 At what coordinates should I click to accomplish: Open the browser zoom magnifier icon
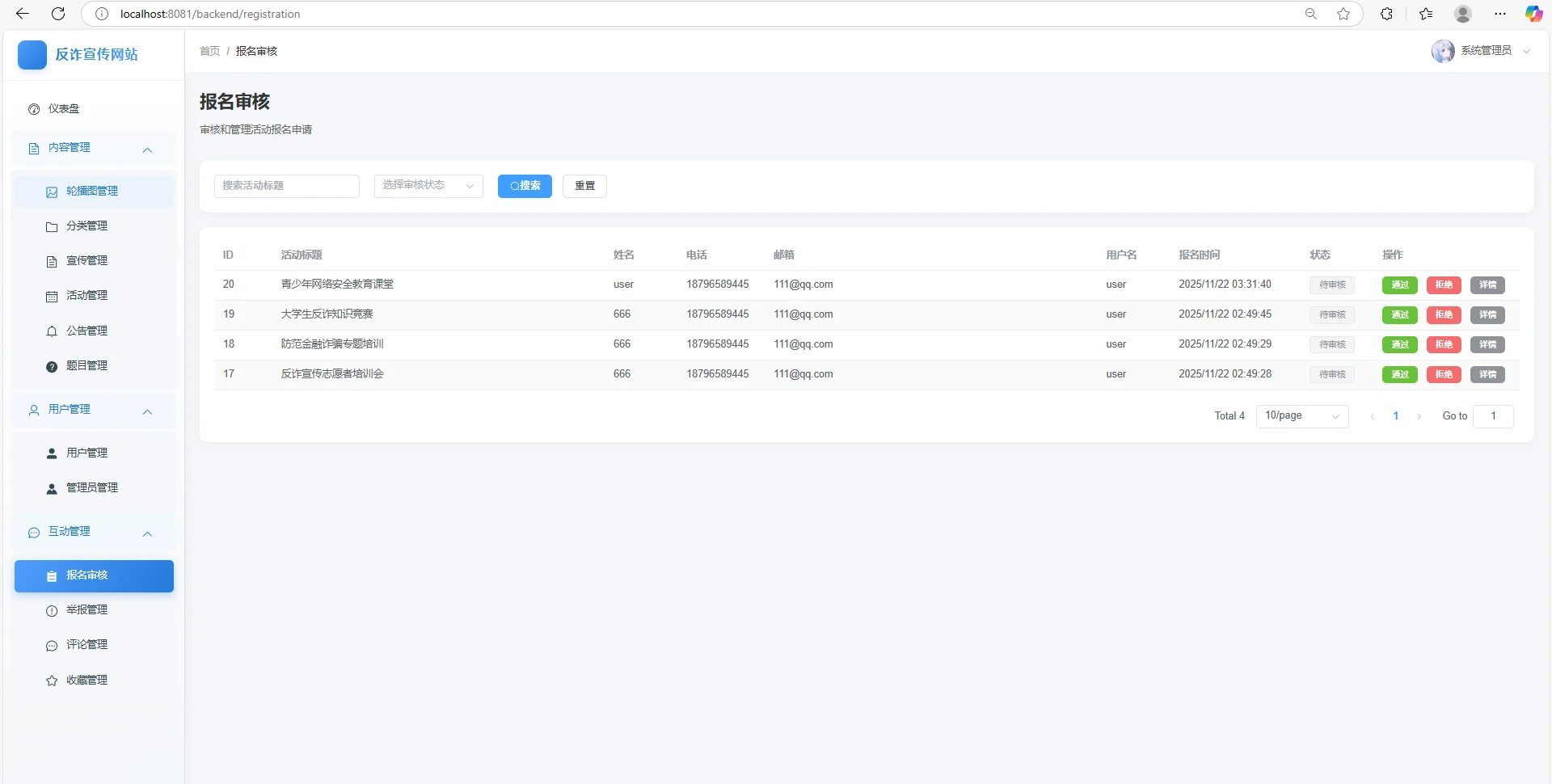[x=1311, y=14]
